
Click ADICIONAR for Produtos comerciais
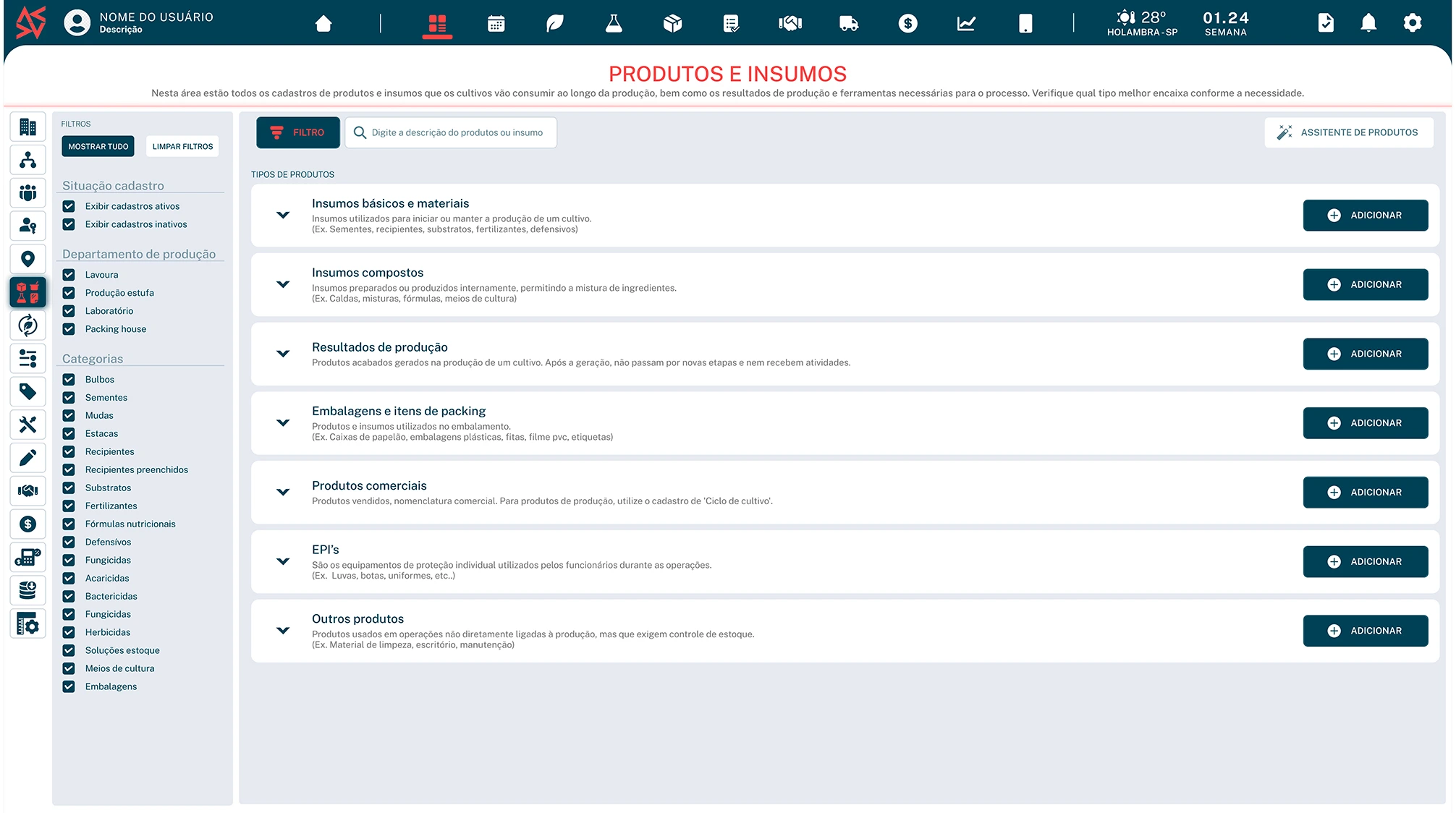tap(1365, 493)
